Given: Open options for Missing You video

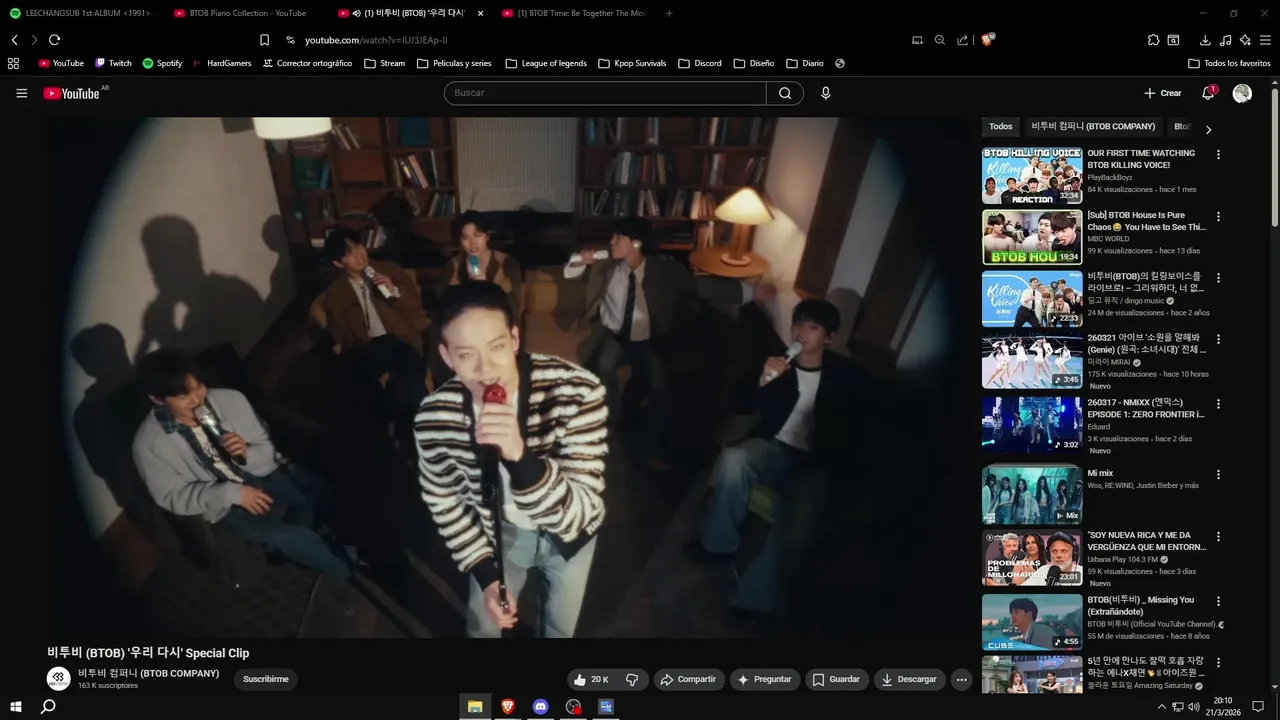Looking at the screenshot, I should [x=1218, y=602].
